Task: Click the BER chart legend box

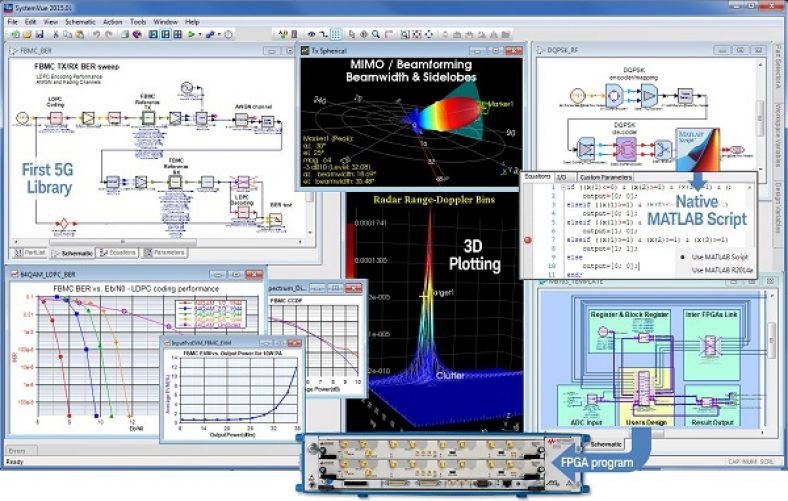Action: point(211,314)
